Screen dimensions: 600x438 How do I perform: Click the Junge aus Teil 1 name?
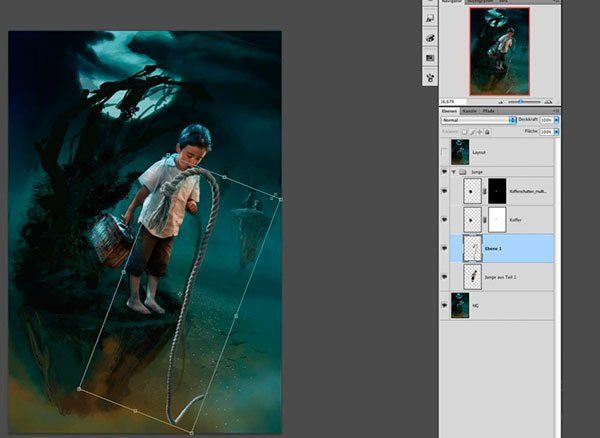point(501,277)
